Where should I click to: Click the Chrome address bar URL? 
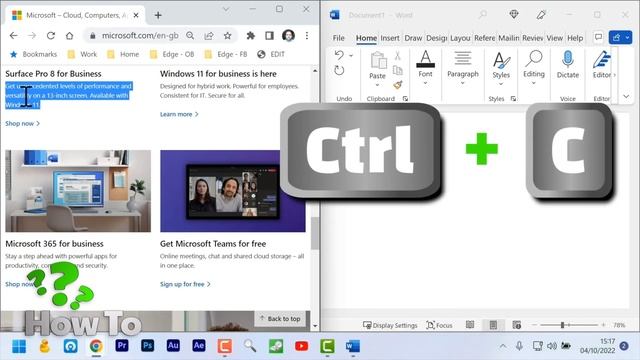tap(140, 36)
